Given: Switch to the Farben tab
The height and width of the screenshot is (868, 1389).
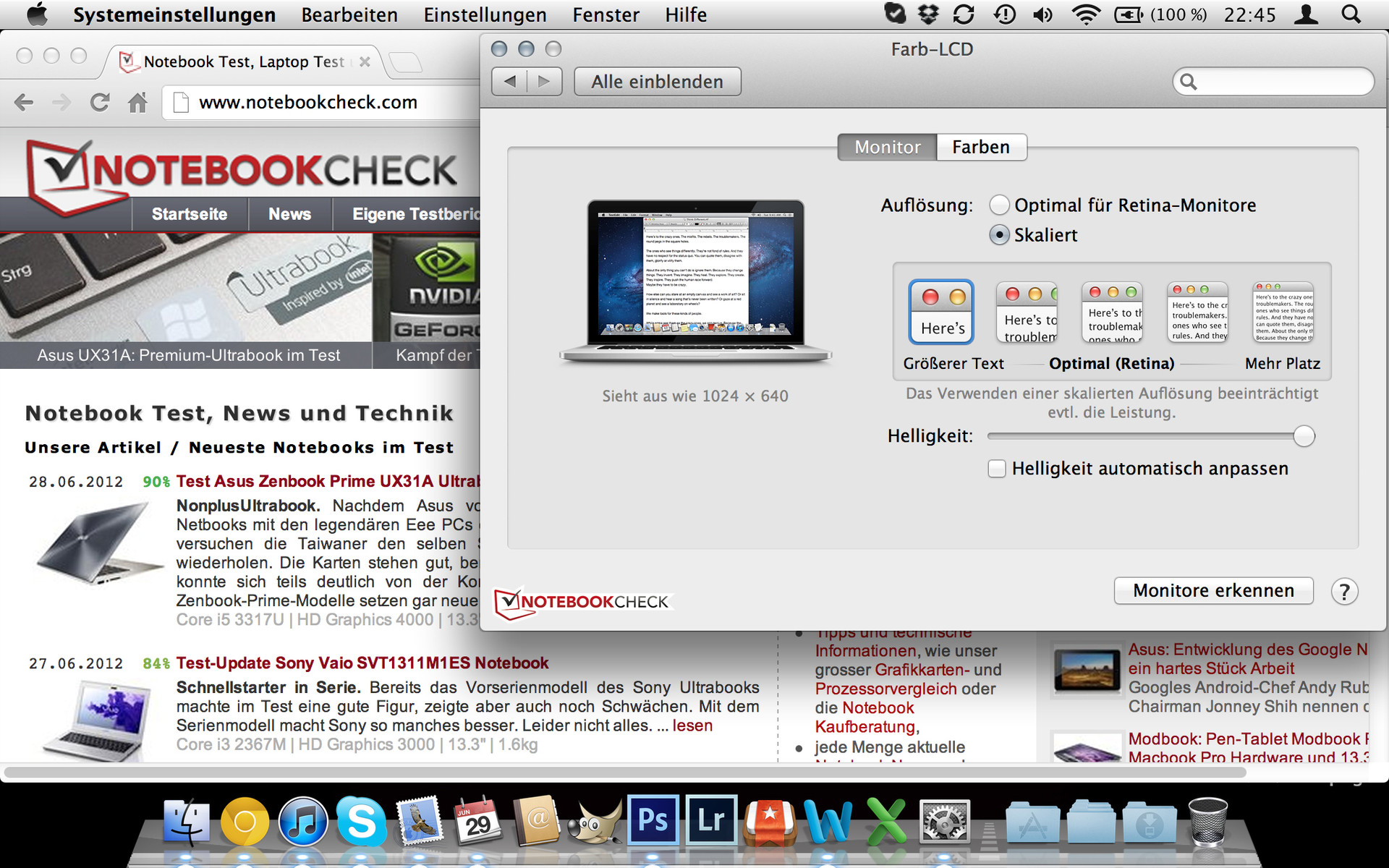Looking at the screenshot, I should 980,147.
